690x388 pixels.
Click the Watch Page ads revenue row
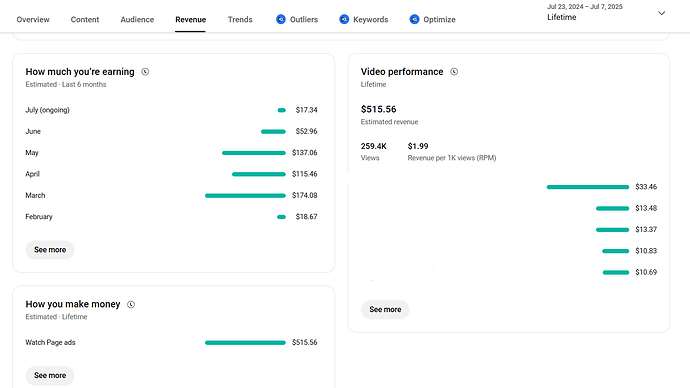pos(171,342)
